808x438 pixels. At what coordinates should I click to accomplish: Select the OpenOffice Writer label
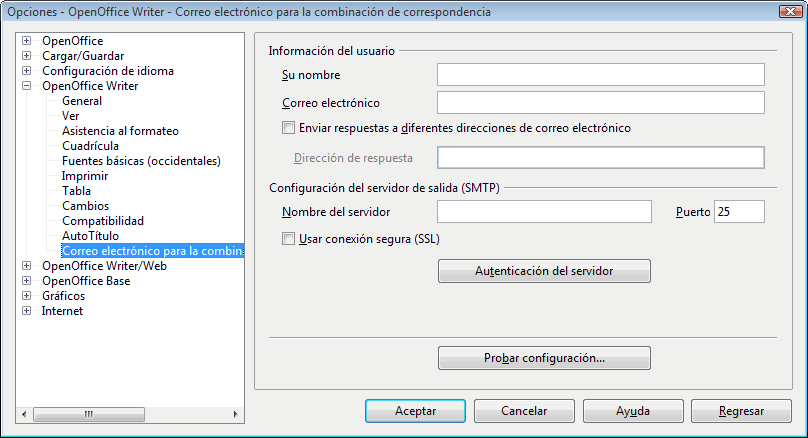click(x=90, y=86)
